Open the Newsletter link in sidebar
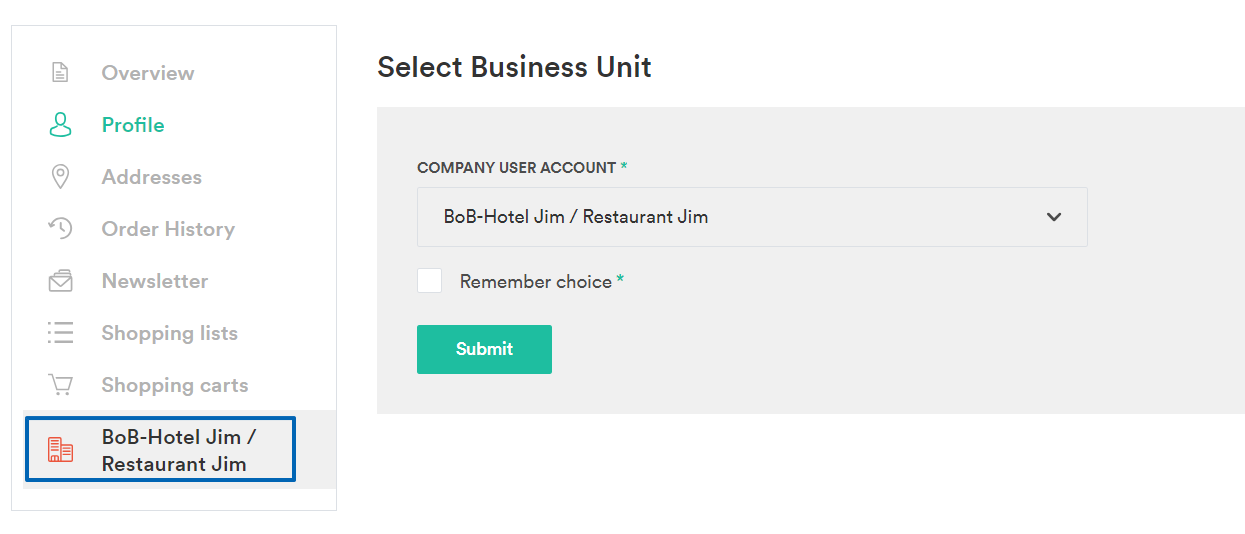The width and height of the screenshot is (1245, 534). pyautogui.click(x=155, y=281)
